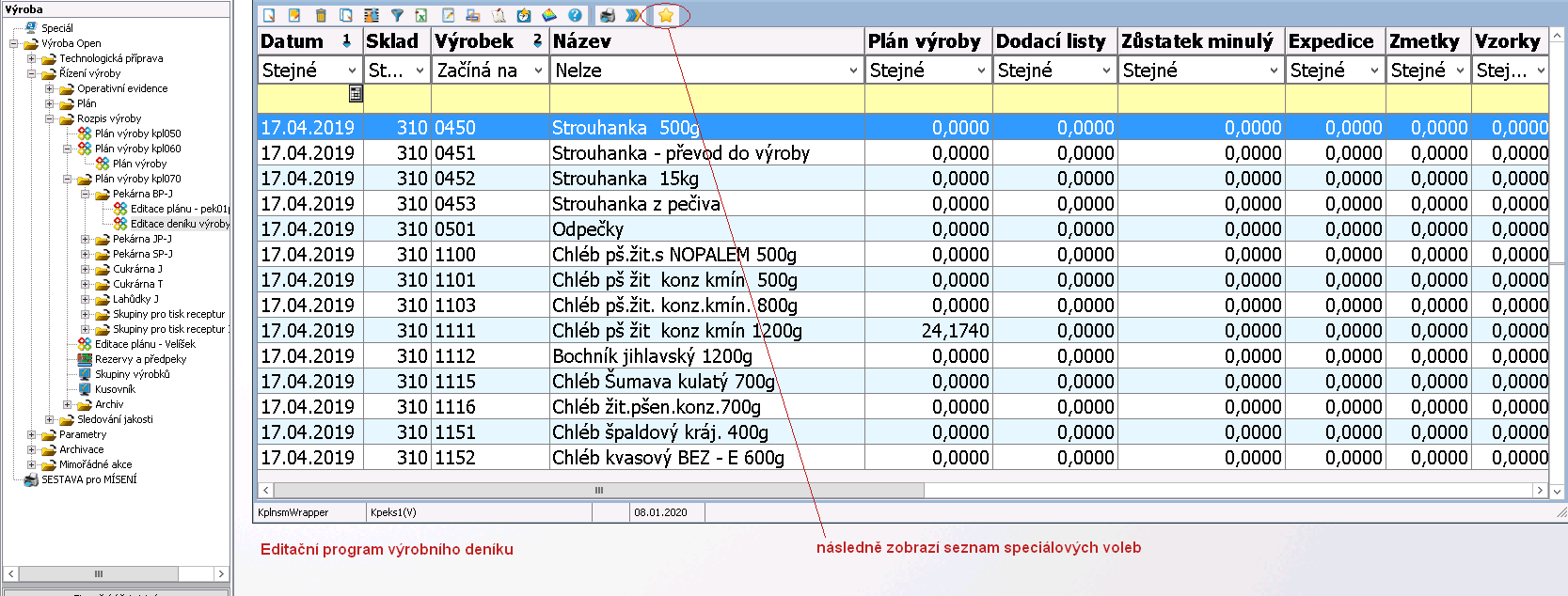Select 'Editace plánu - Velíšek' tree item
The height and width of the screenshot is (596, 1568).
pyautogui.click(x=144, y=344)
